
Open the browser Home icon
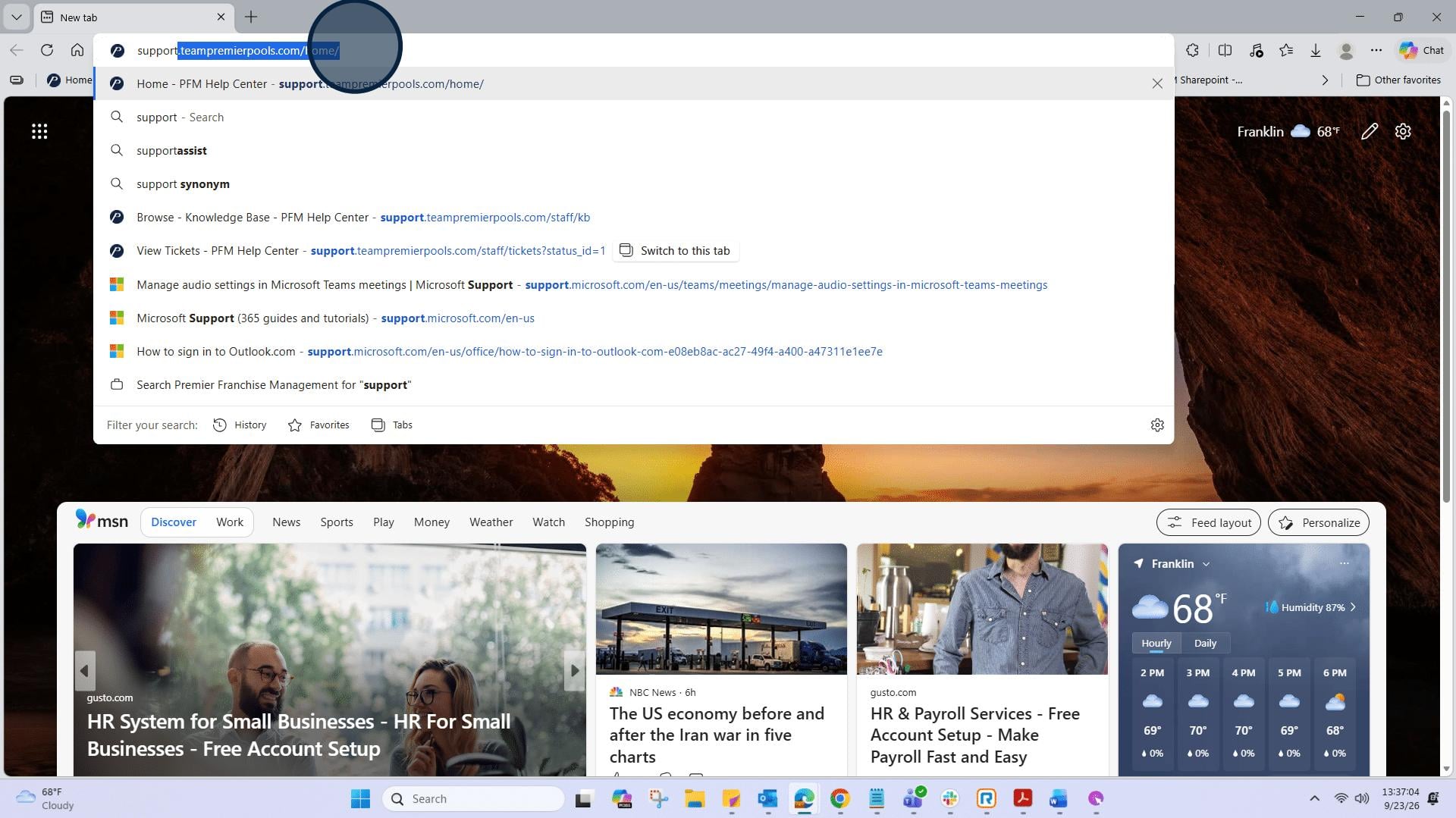[x=77, y=50]
